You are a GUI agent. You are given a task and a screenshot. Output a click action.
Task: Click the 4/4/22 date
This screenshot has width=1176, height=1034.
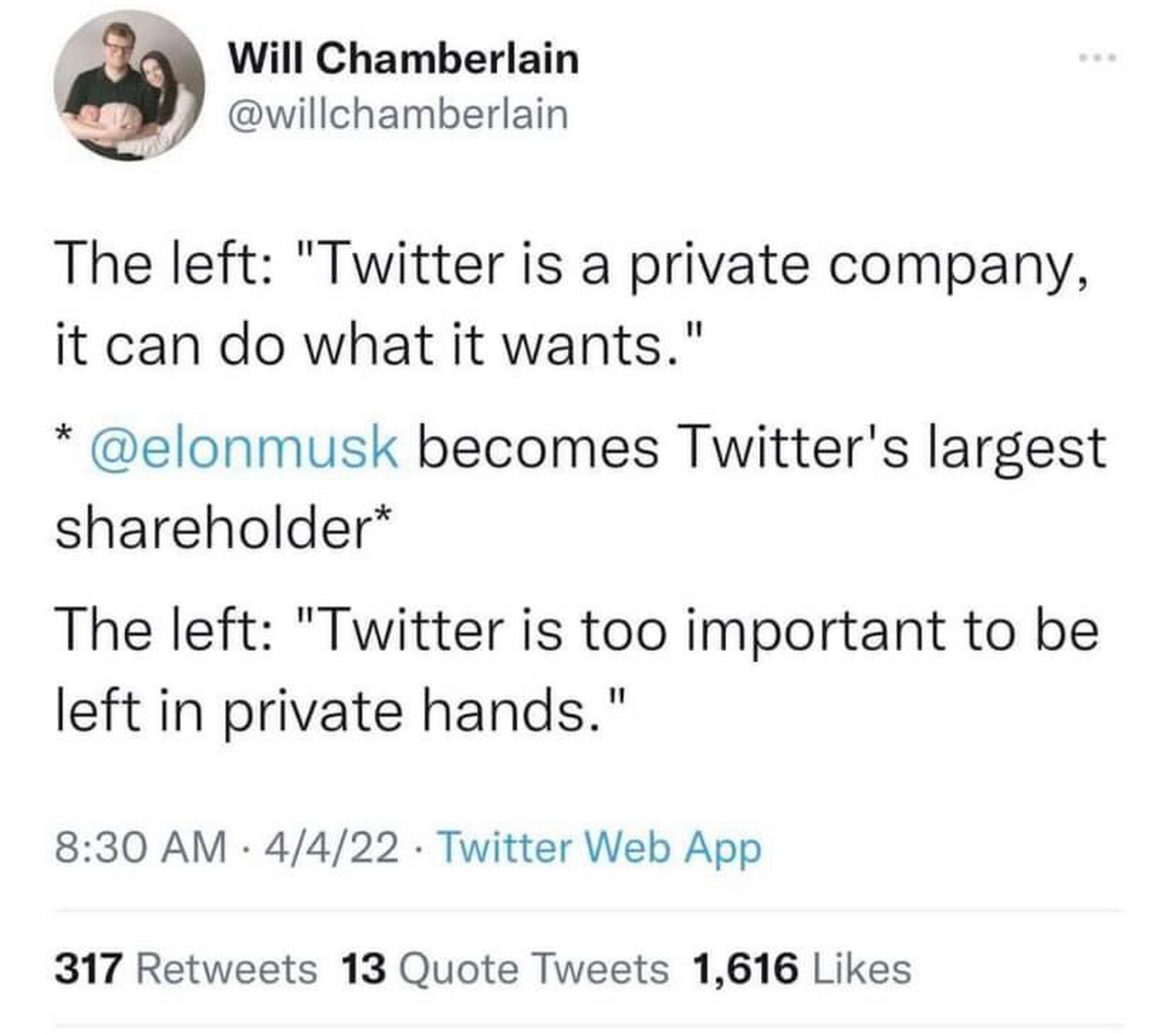[332, 848]
